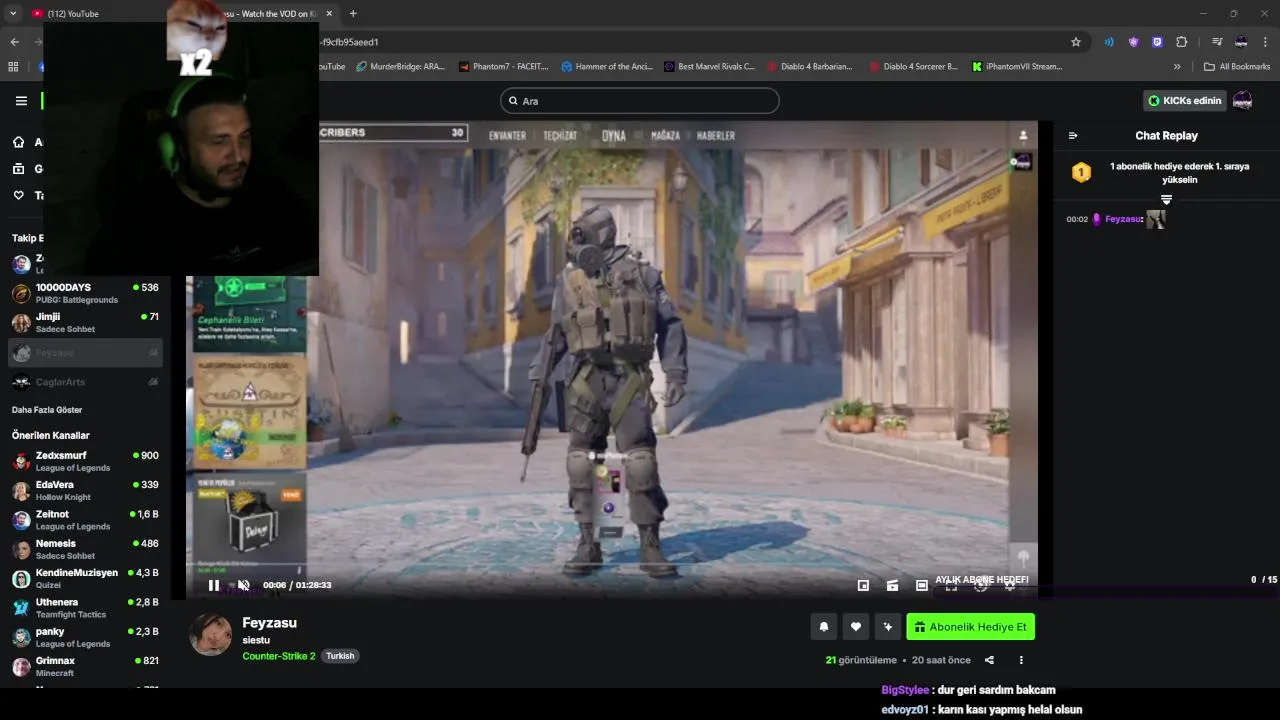
Task: Open Diablo 4 Sorcerer B... bookmark
Action: 914,67
